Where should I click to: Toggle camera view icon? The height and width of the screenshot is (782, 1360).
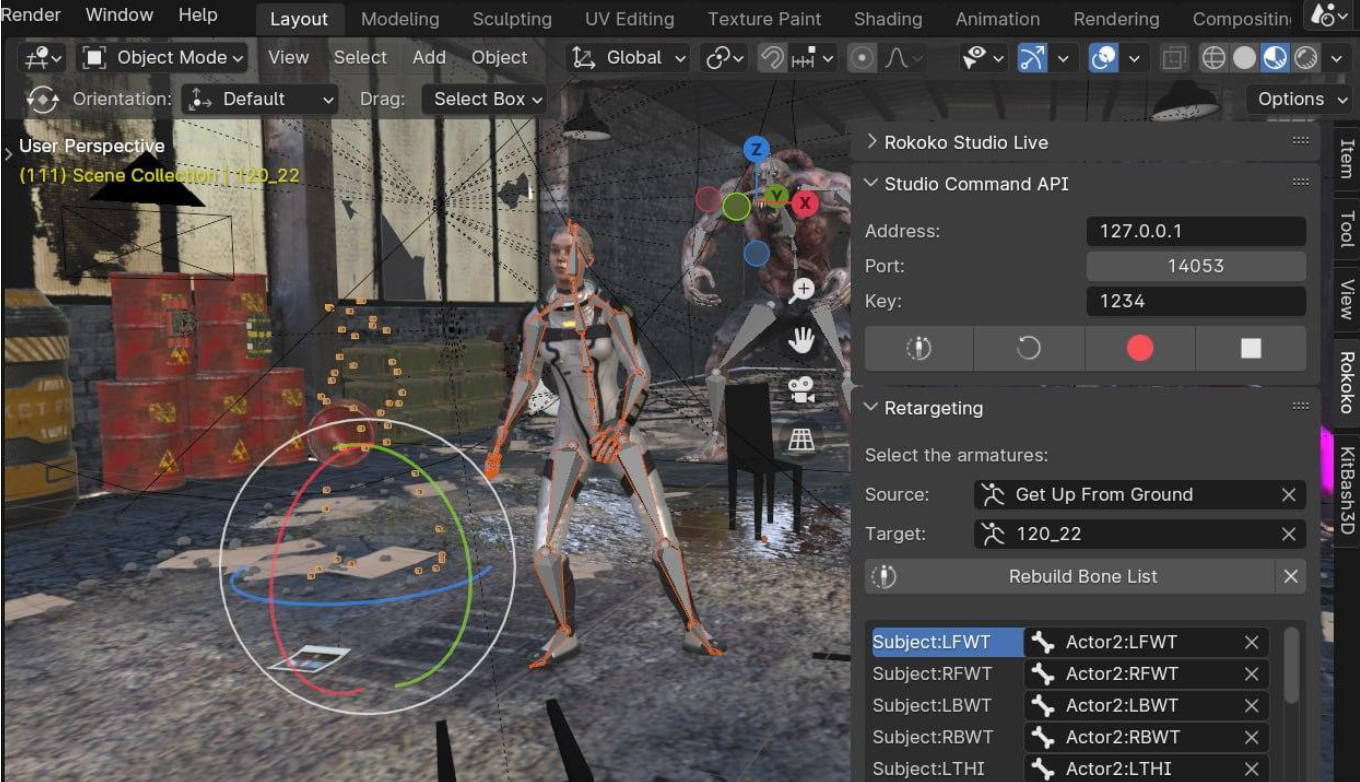pos(802,390)
